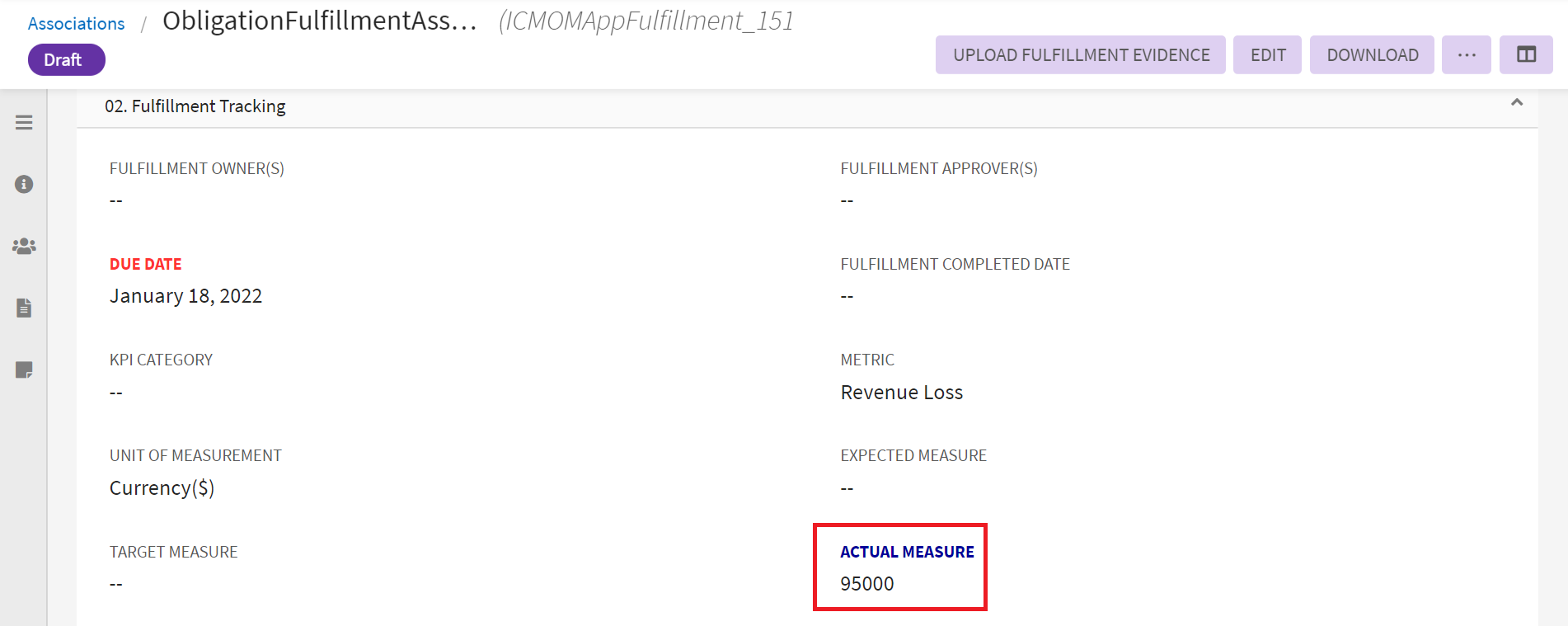Click the ObligationFulfillmentAss... title
This screenshot has width=1568, height=626.
[x=320, y=21]
